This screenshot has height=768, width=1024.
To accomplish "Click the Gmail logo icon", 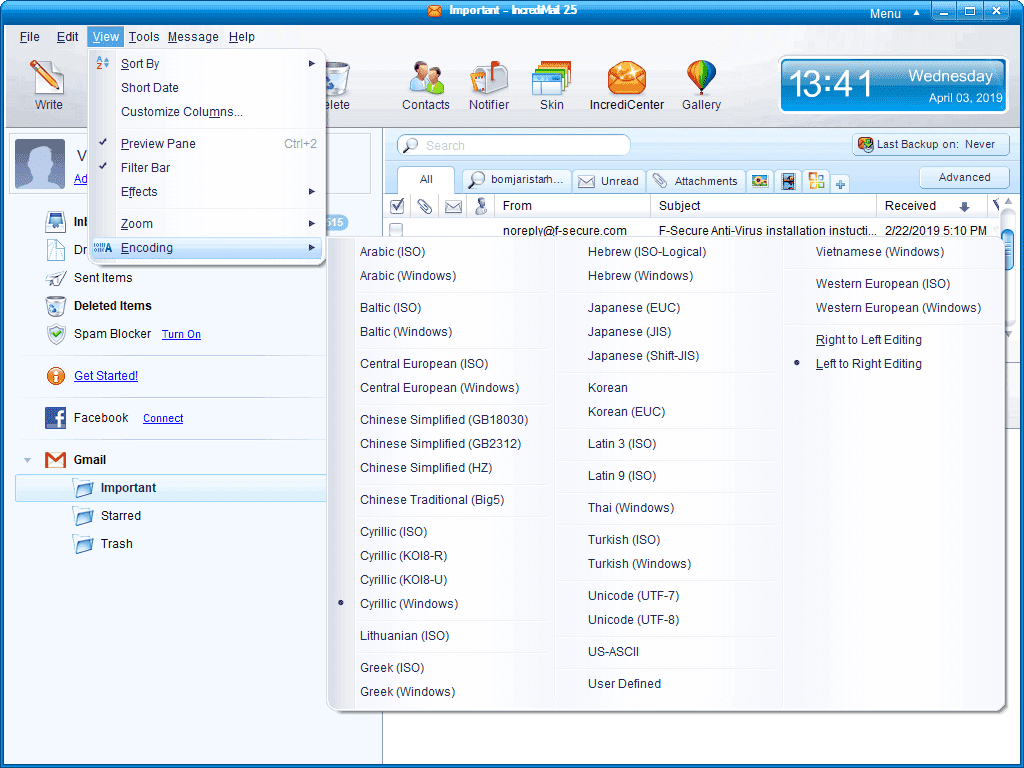I will pos(56,460).
